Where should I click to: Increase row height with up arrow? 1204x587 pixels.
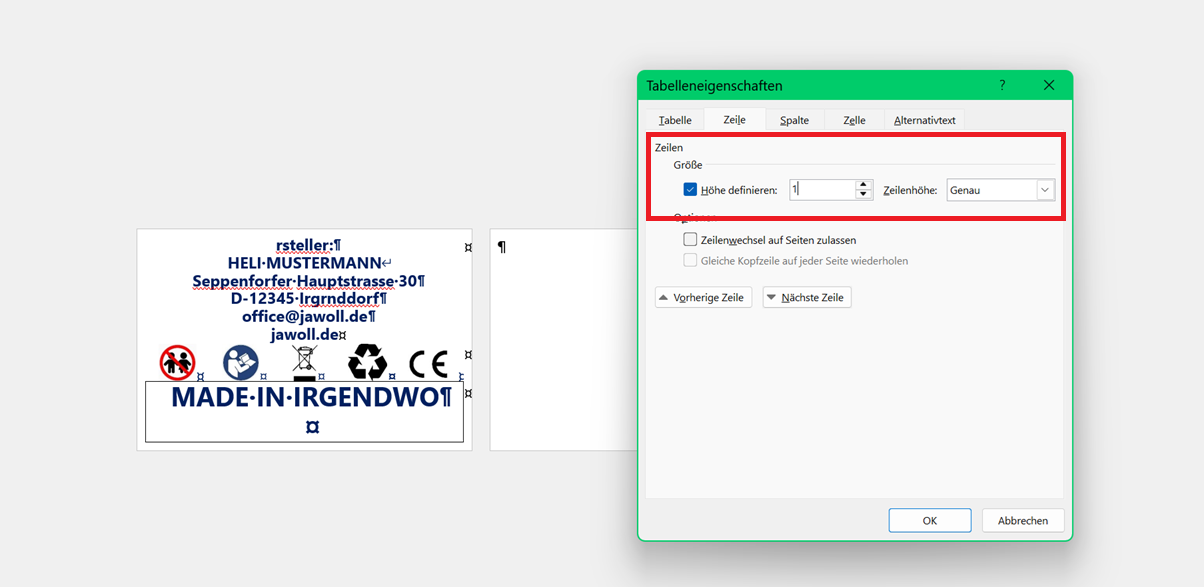pos(864,185)
